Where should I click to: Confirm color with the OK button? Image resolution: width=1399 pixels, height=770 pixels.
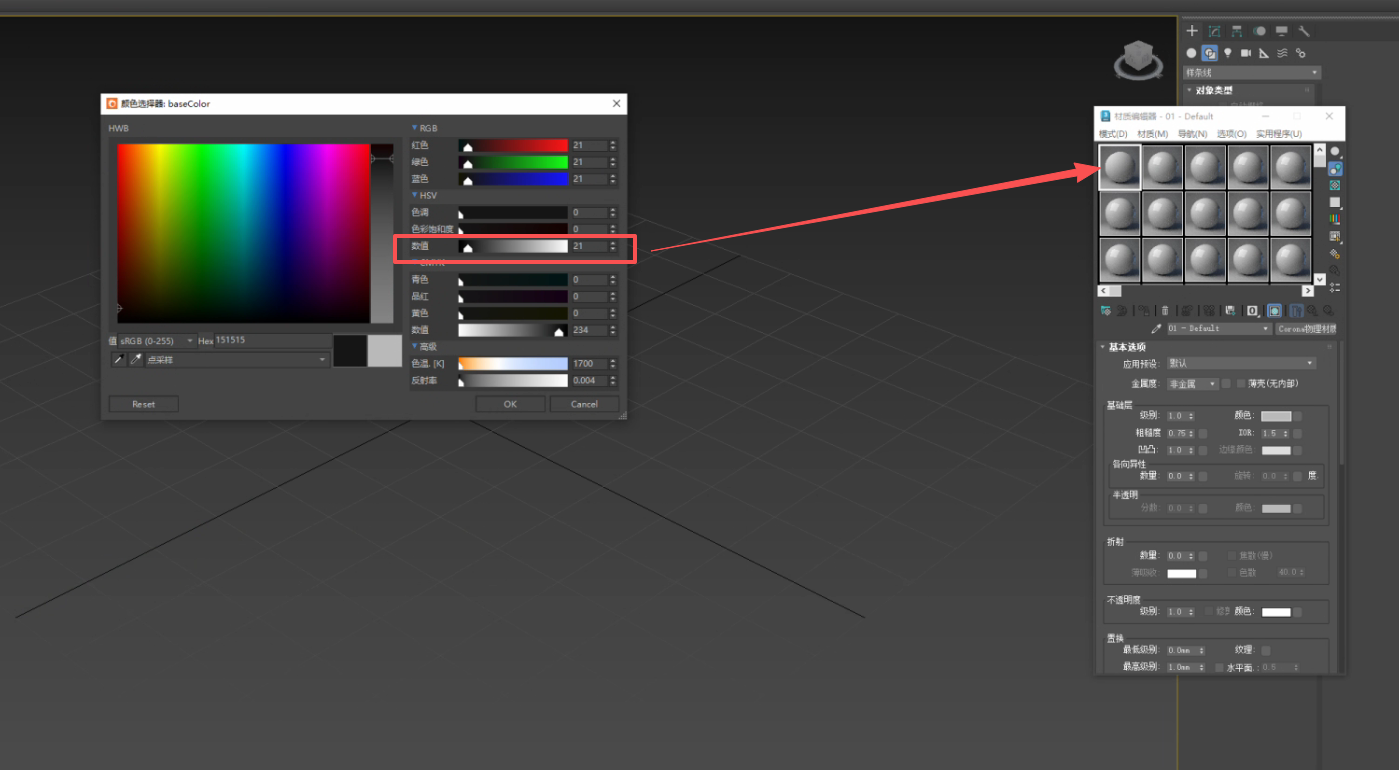(x=510, y=404)
